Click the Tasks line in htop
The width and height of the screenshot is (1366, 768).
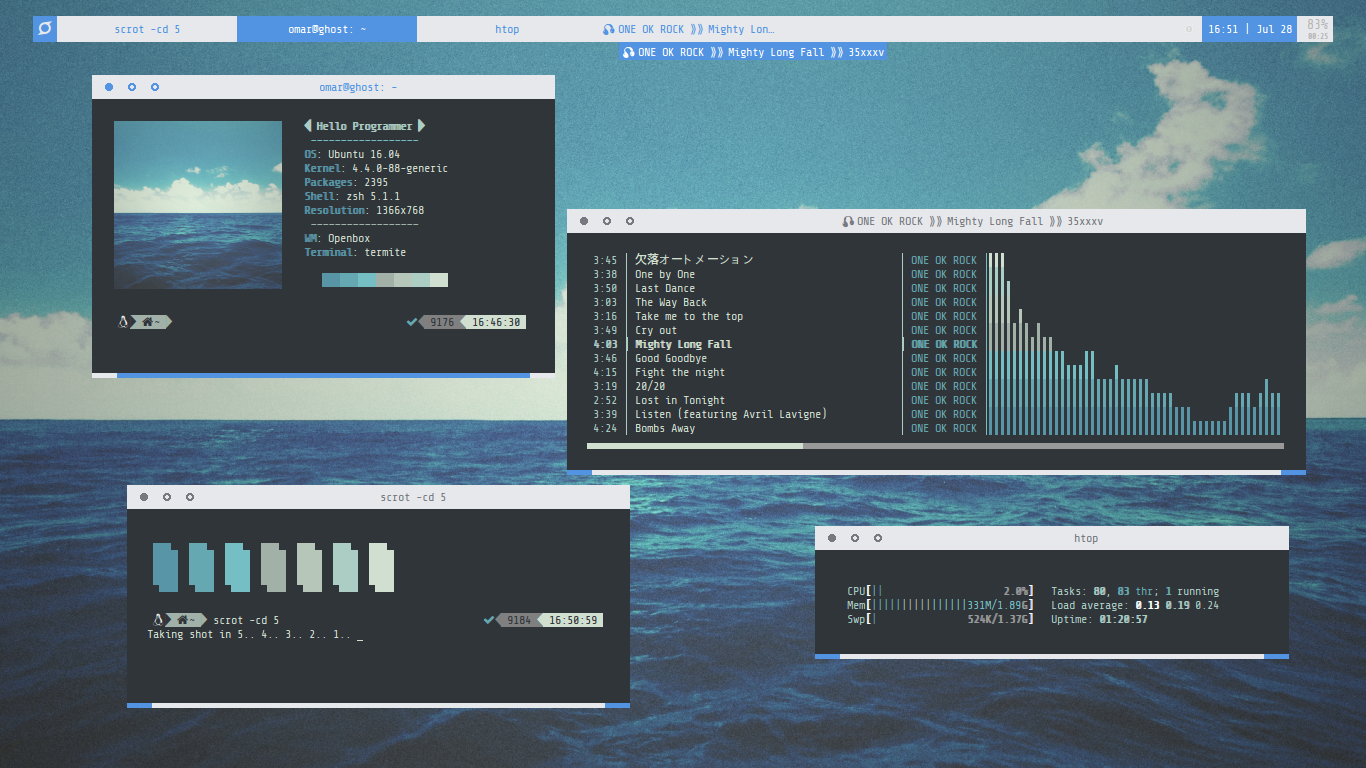(1135, 591)
